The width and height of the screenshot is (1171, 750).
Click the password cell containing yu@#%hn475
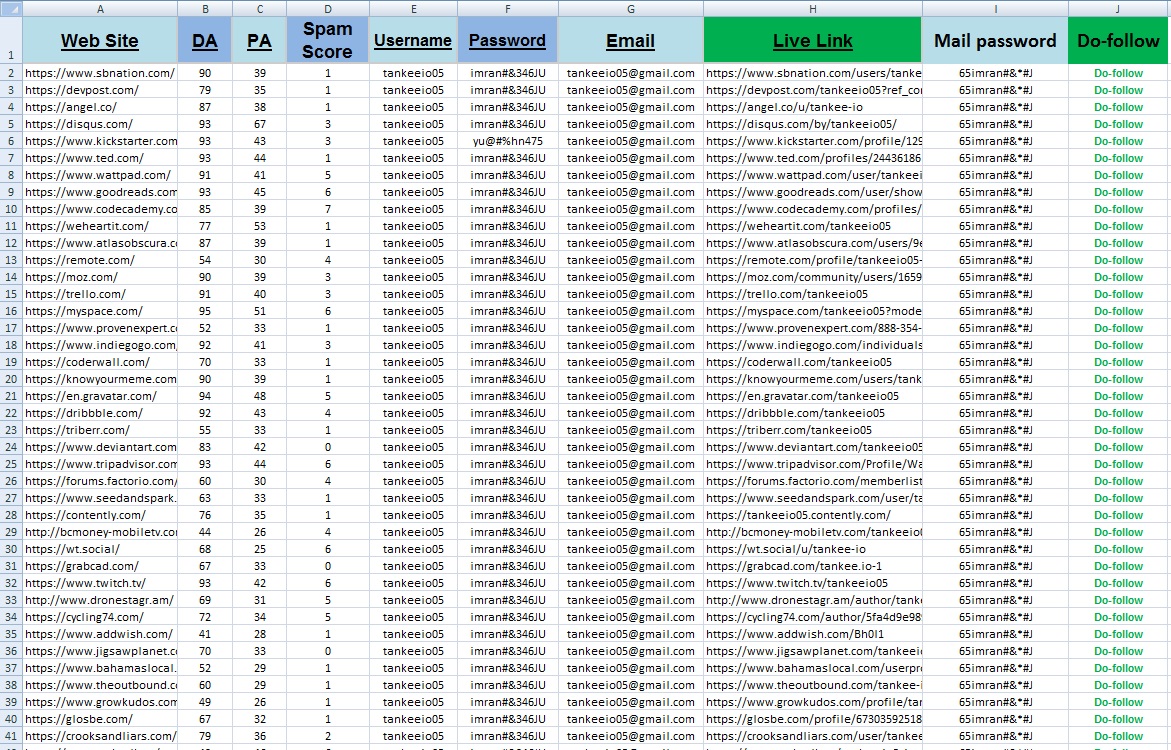point(507,141)
